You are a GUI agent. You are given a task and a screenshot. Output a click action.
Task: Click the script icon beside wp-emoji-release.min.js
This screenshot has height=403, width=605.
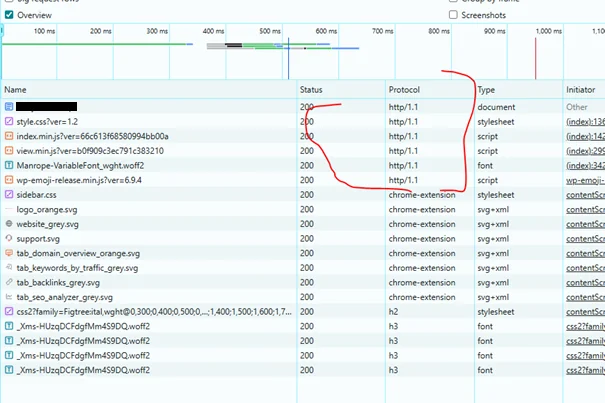point(9,180)
